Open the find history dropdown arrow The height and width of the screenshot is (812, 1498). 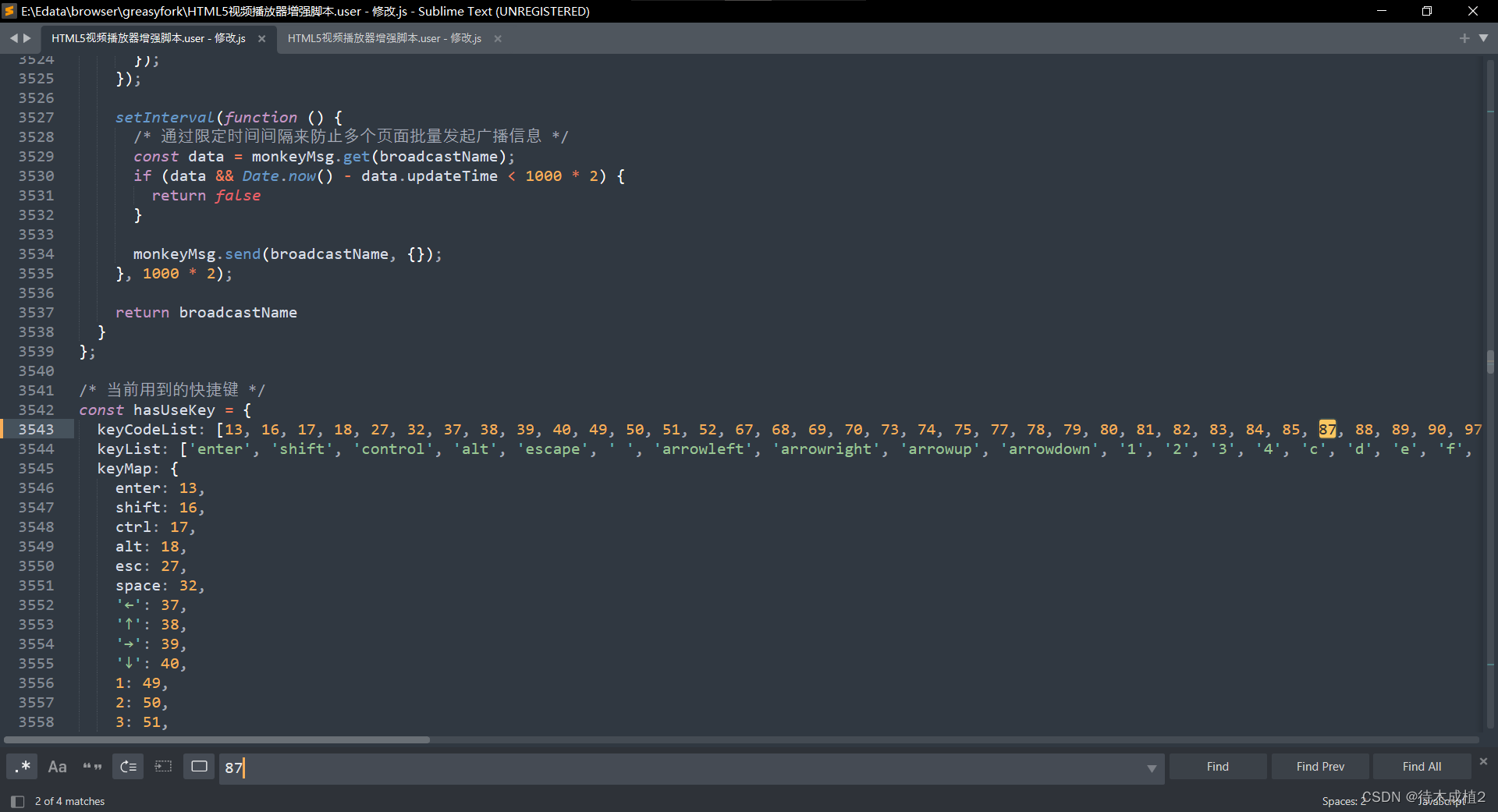click(1151, 768)
